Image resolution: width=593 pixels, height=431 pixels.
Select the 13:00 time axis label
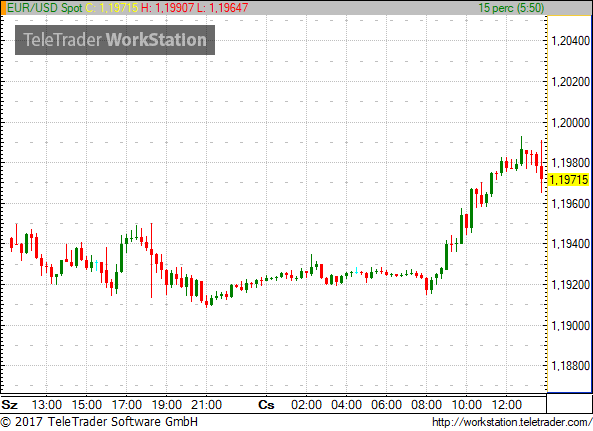47,405
